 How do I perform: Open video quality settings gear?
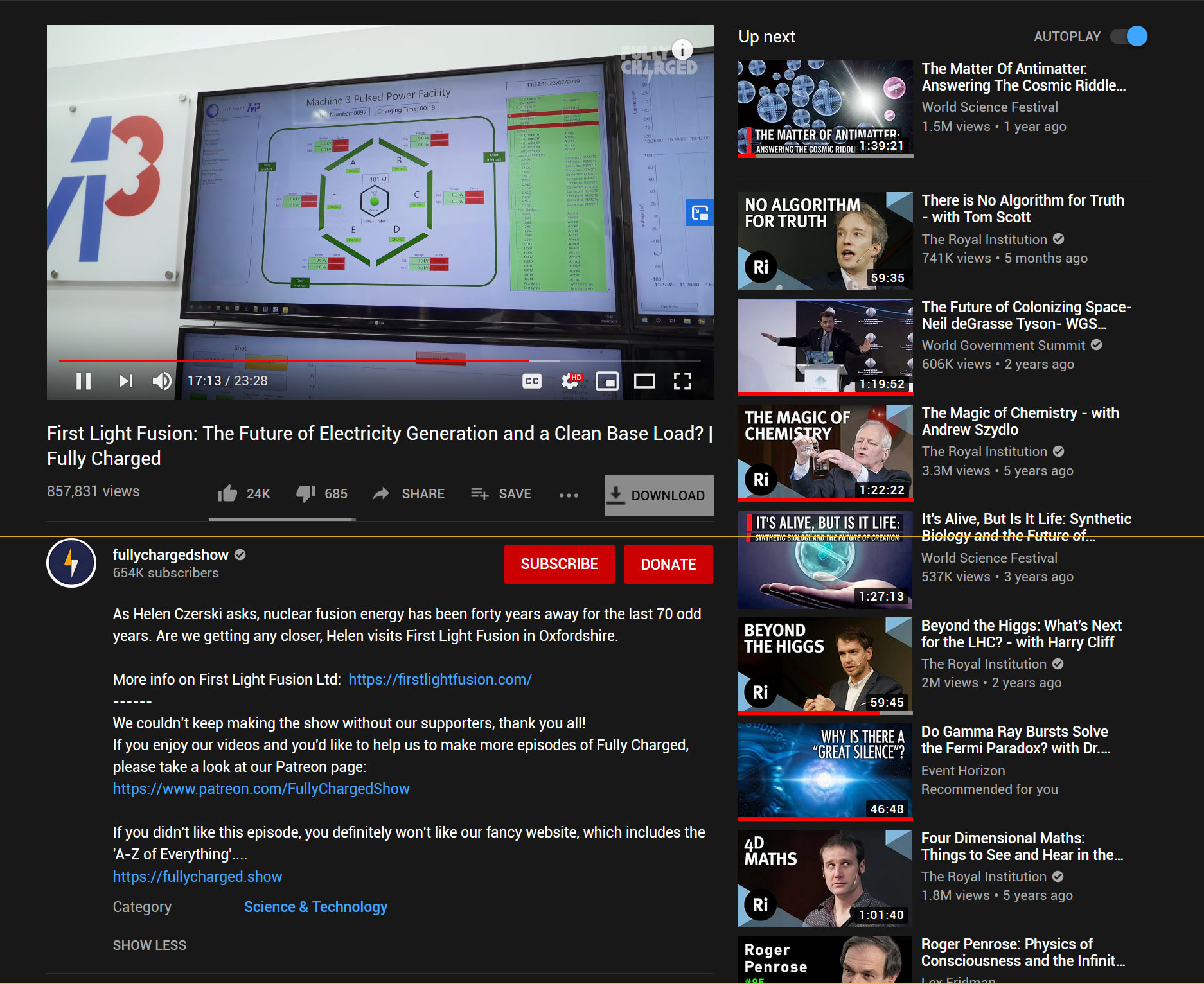[571, 381]
